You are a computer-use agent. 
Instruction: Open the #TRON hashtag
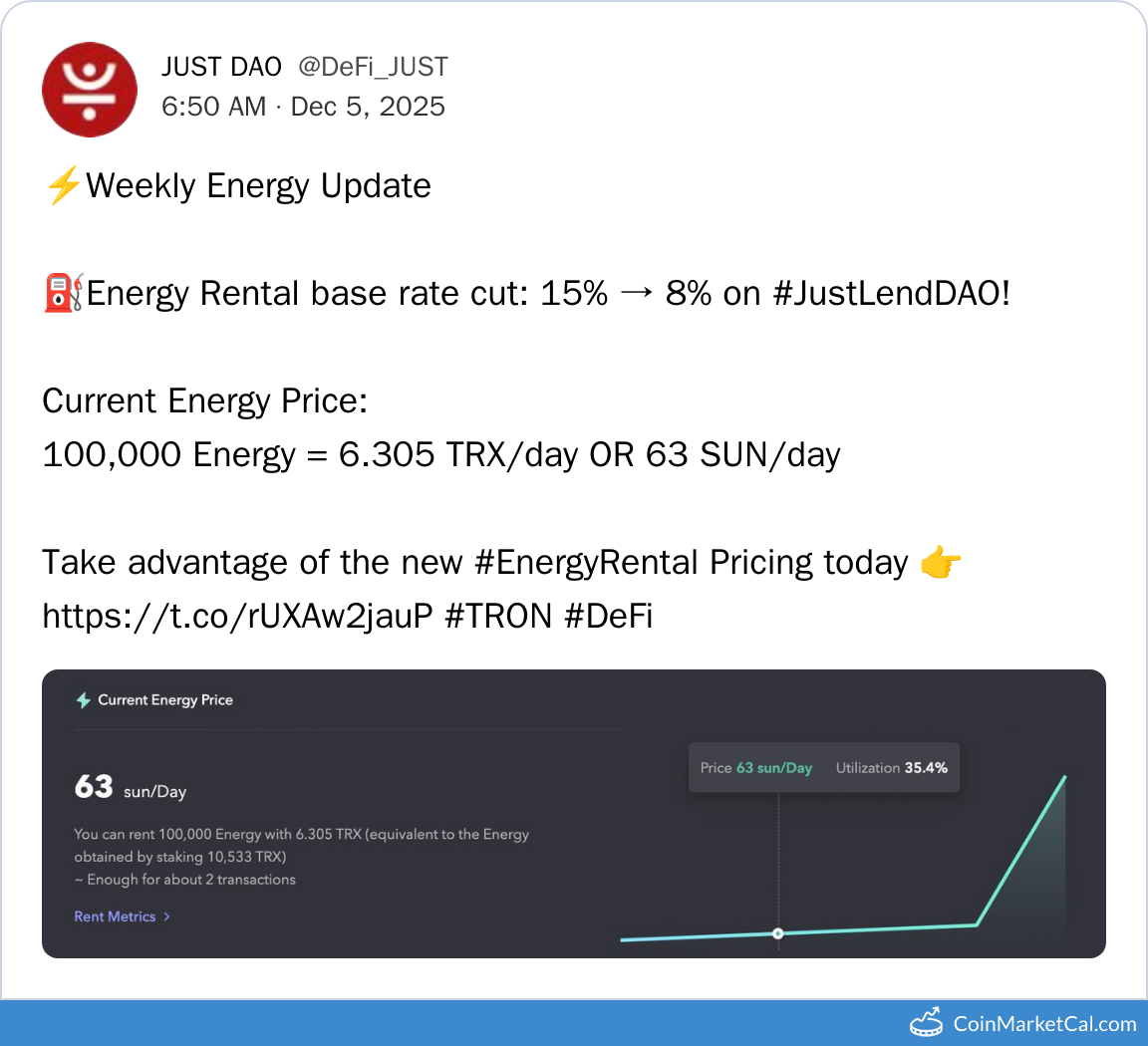tap(498, 617)
